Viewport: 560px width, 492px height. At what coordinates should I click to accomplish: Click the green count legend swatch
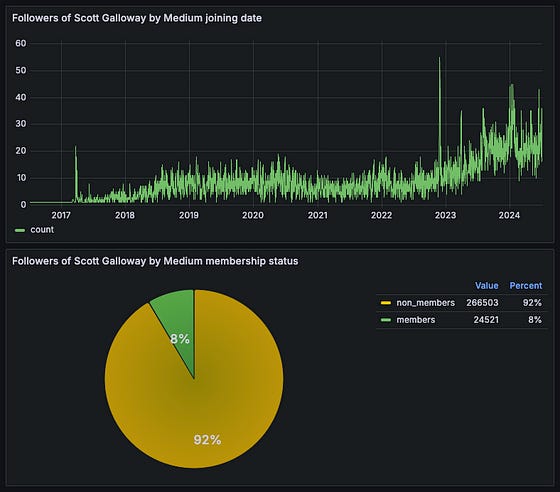tap(20, 230)
